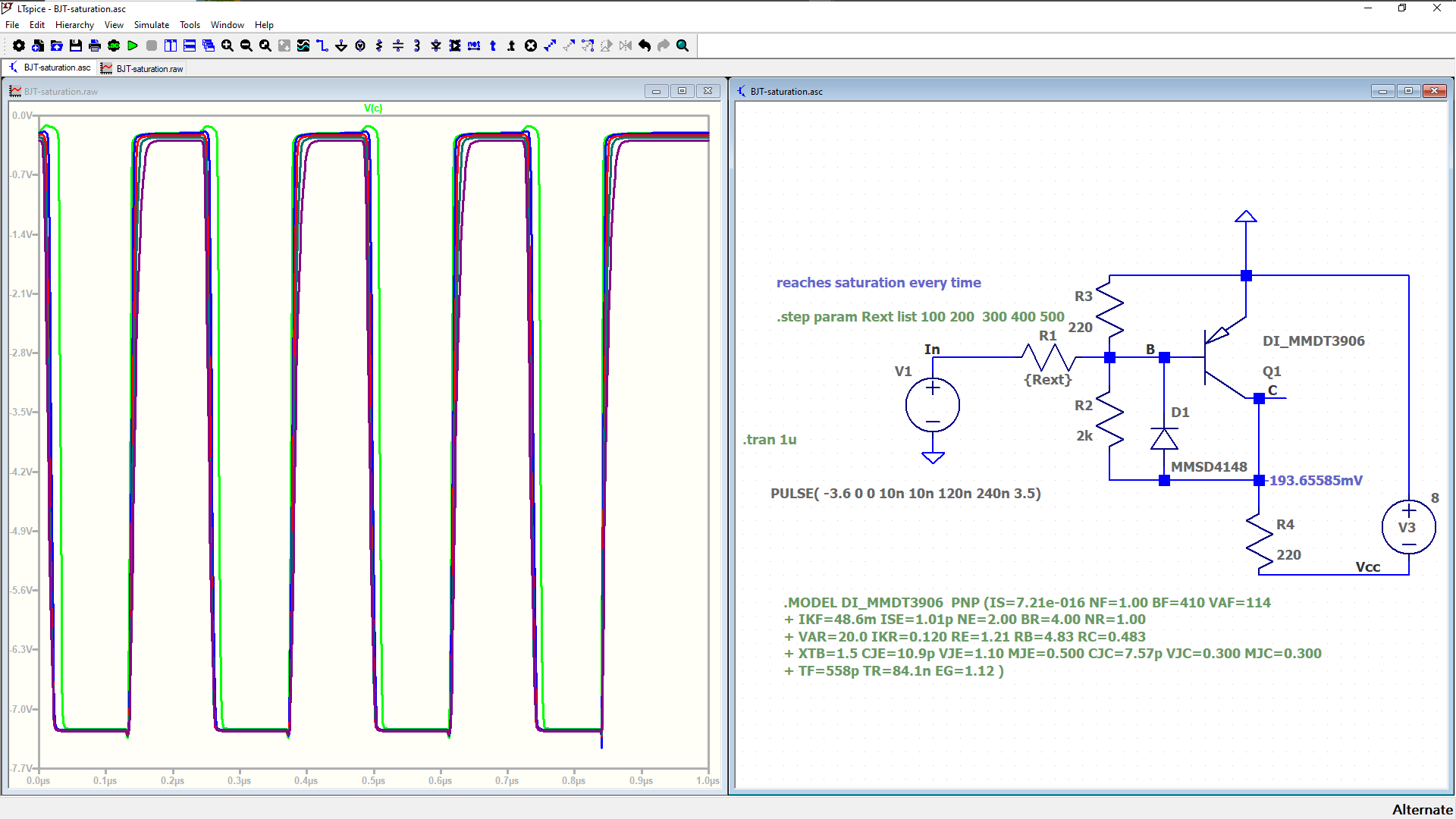1456x819 pixels.
Task: Click the PULSE source value text
Action: point(905,494)
